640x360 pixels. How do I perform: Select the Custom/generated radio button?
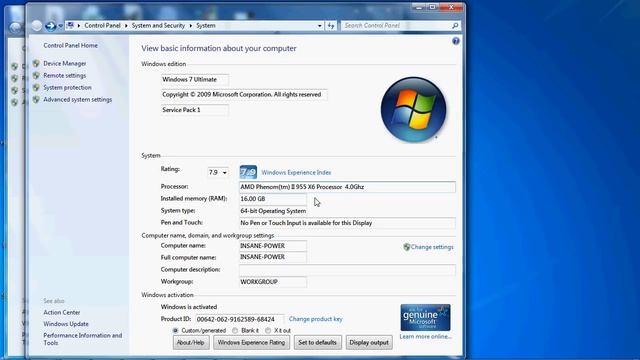[176, 330]
